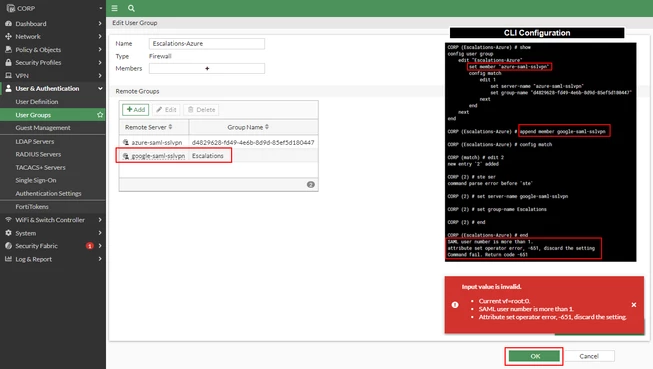Click the Firewall type value

(160, 56)
